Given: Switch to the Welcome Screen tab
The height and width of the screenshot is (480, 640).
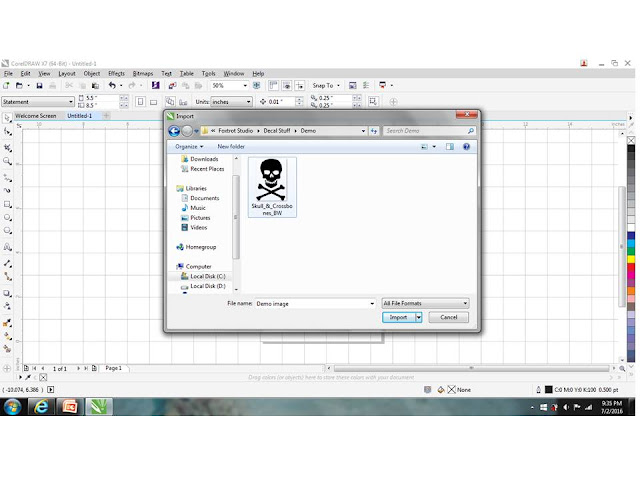Looking at the screenshot, I should [x=36, y=116].
